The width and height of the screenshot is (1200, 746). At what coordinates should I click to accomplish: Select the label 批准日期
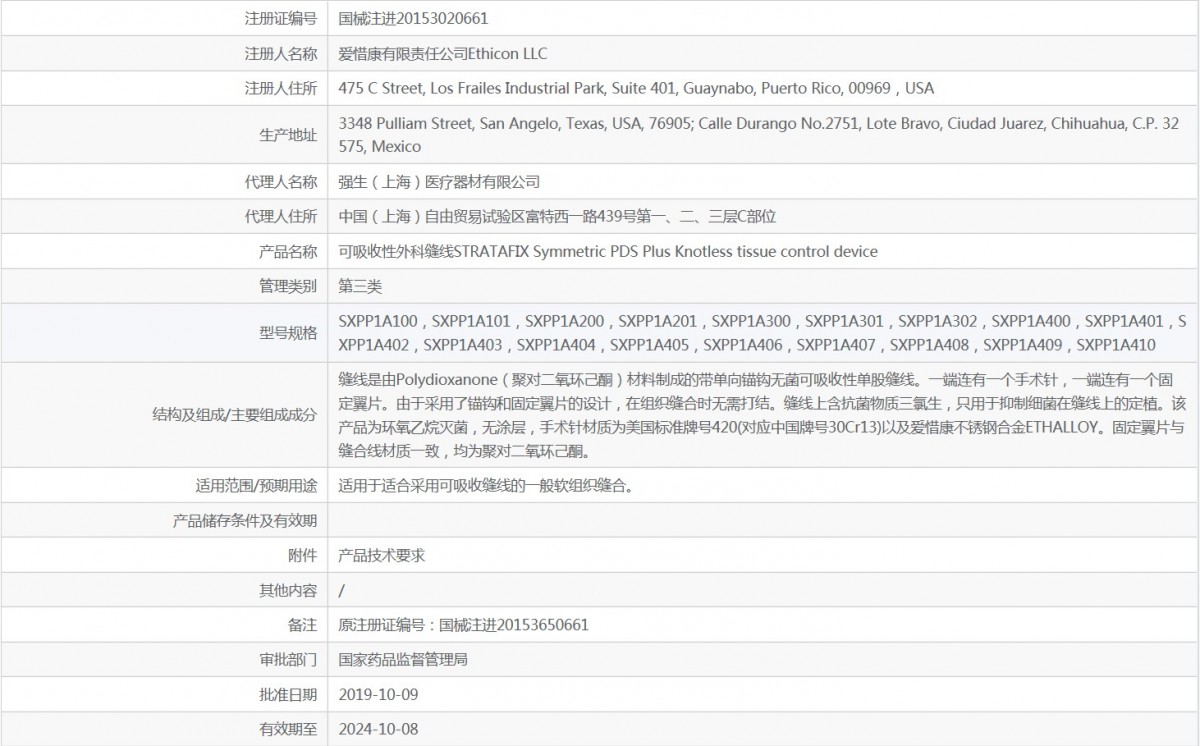tap(288, 694)
